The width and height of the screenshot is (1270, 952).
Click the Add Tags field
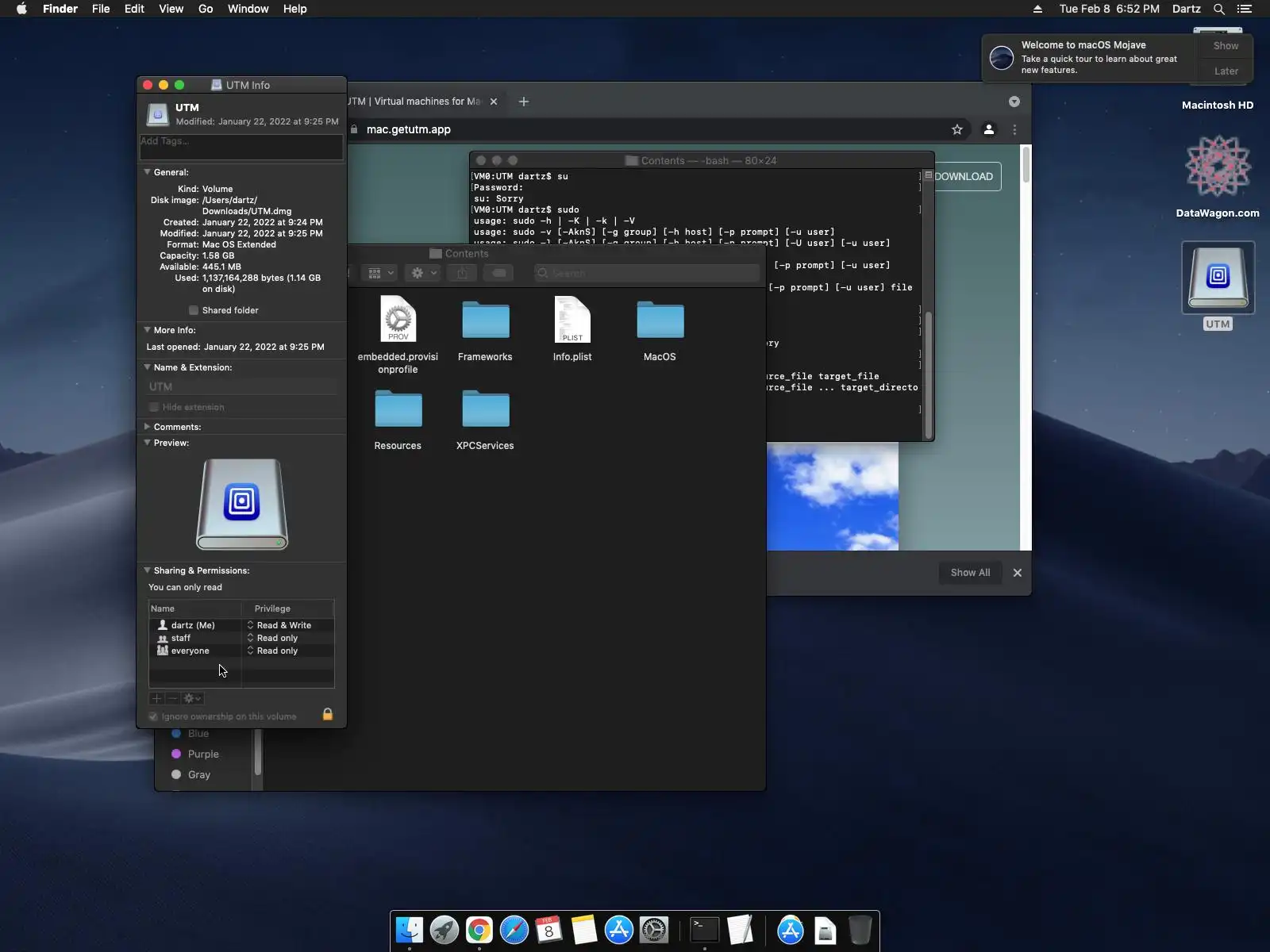tap(241, 146)
